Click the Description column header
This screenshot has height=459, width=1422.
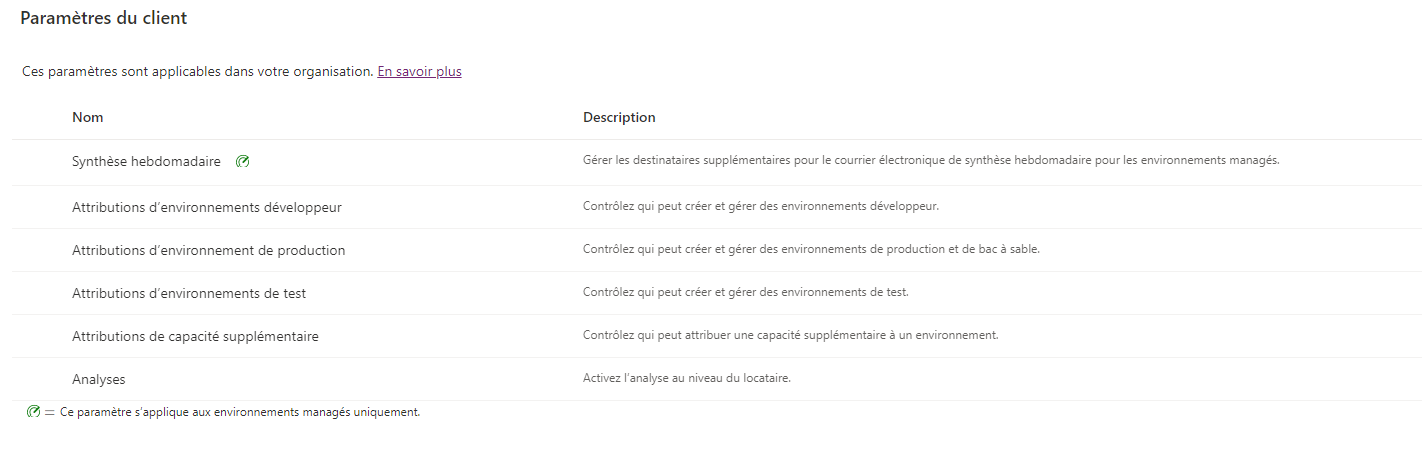click(619, 117)
